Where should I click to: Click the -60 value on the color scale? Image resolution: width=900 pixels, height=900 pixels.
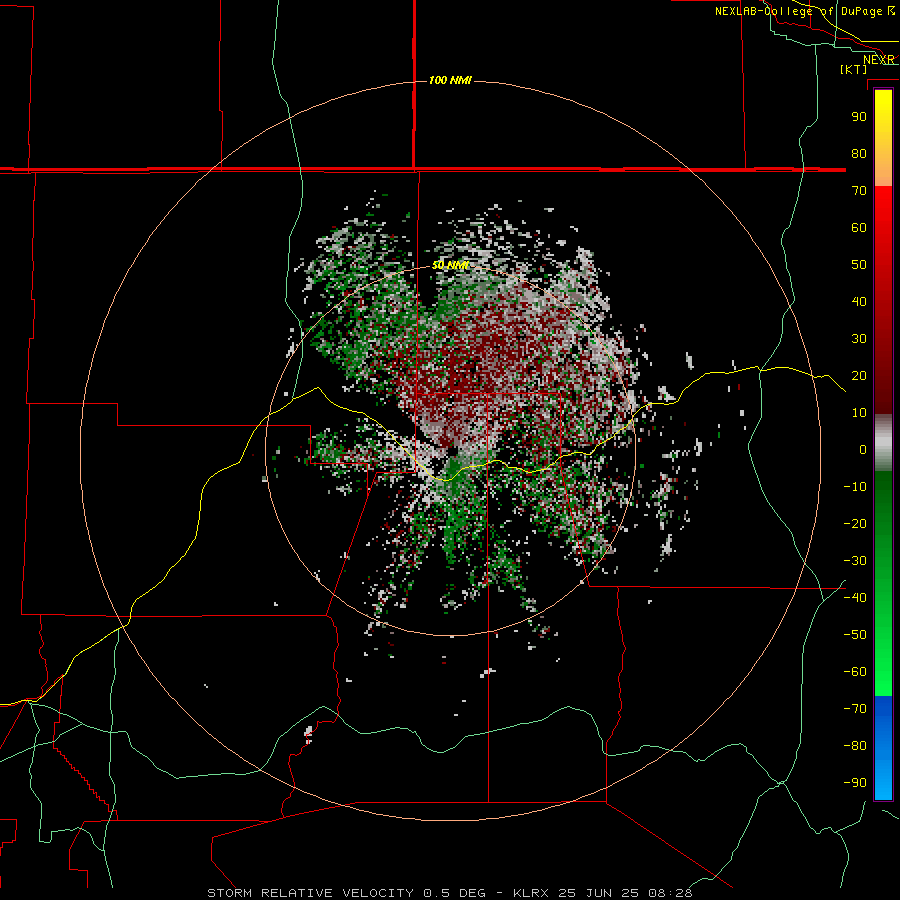[855, 672]
